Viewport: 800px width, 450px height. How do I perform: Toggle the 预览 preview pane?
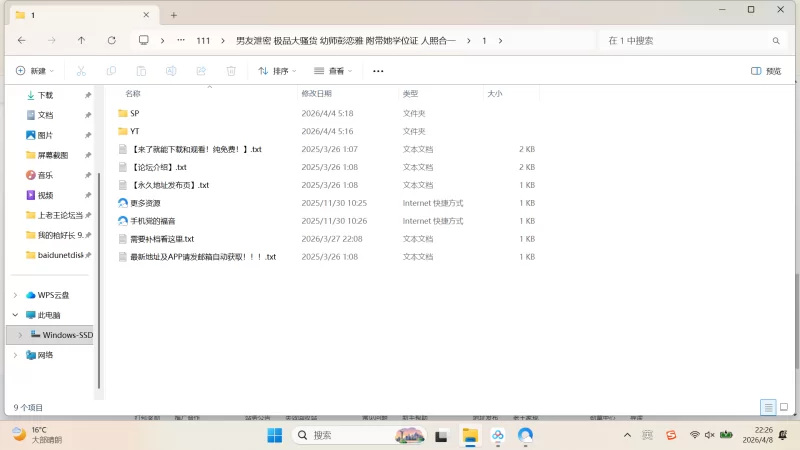(x=766, y=71)
